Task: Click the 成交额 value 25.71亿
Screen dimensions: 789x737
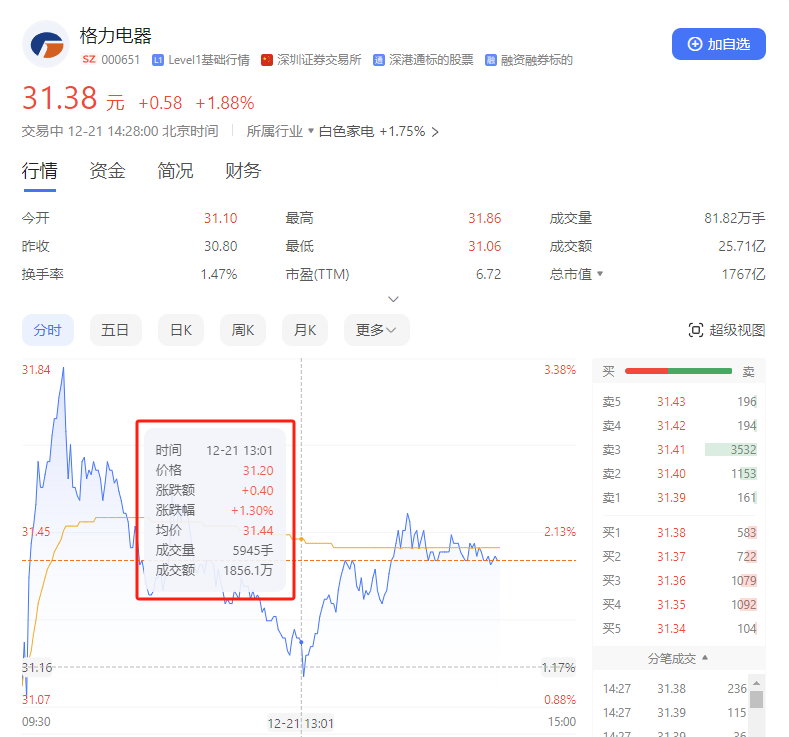Action: click(x=742, y=246)
